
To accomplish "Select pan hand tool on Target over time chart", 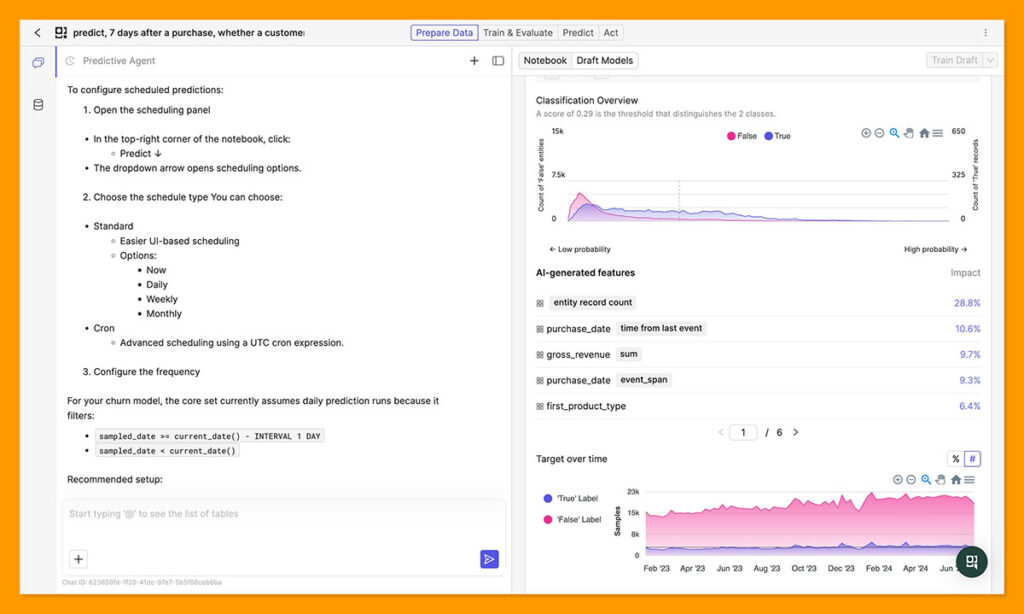I will (940, 479).
